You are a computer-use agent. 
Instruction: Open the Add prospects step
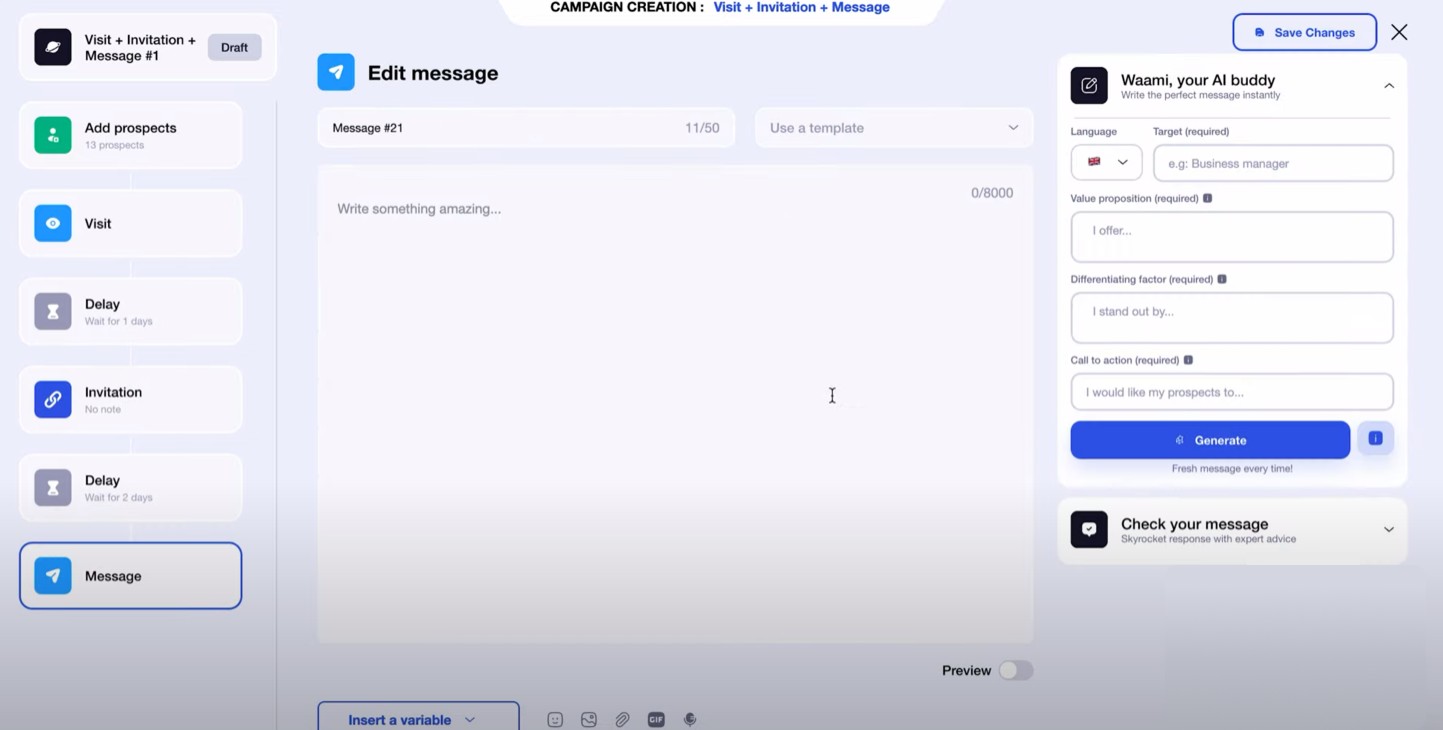130,134
